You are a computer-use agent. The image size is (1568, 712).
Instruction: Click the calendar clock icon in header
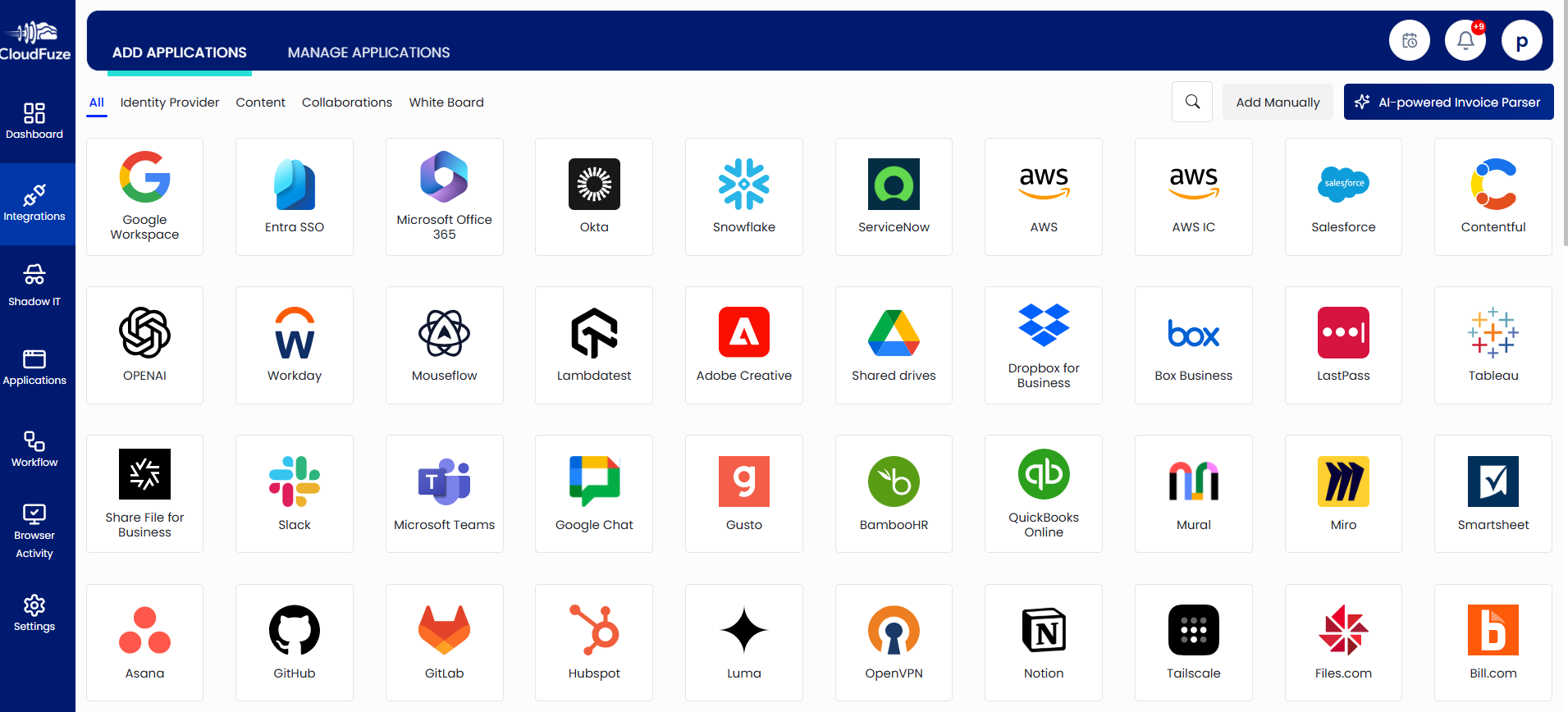1410,40
